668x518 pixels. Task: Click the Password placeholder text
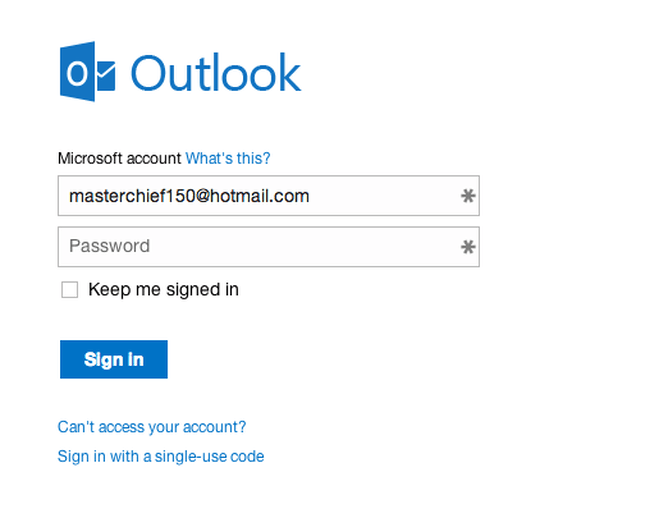[109, 246]
